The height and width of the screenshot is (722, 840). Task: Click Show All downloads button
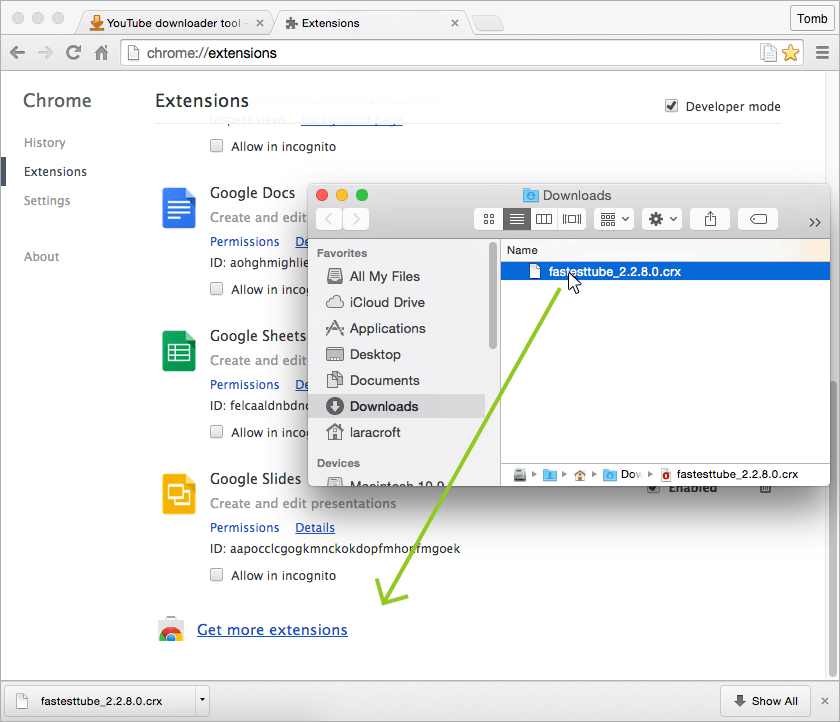(x=766, y=701)
